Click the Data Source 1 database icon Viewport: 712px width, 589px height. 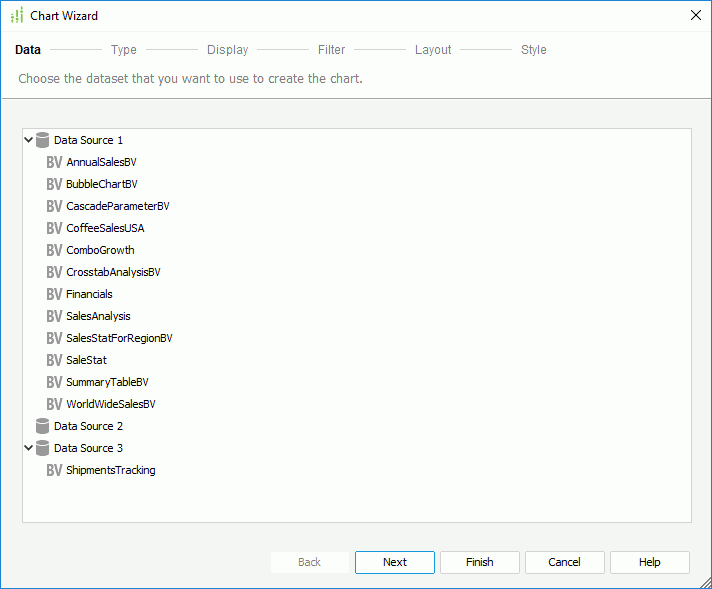(42, 140)
